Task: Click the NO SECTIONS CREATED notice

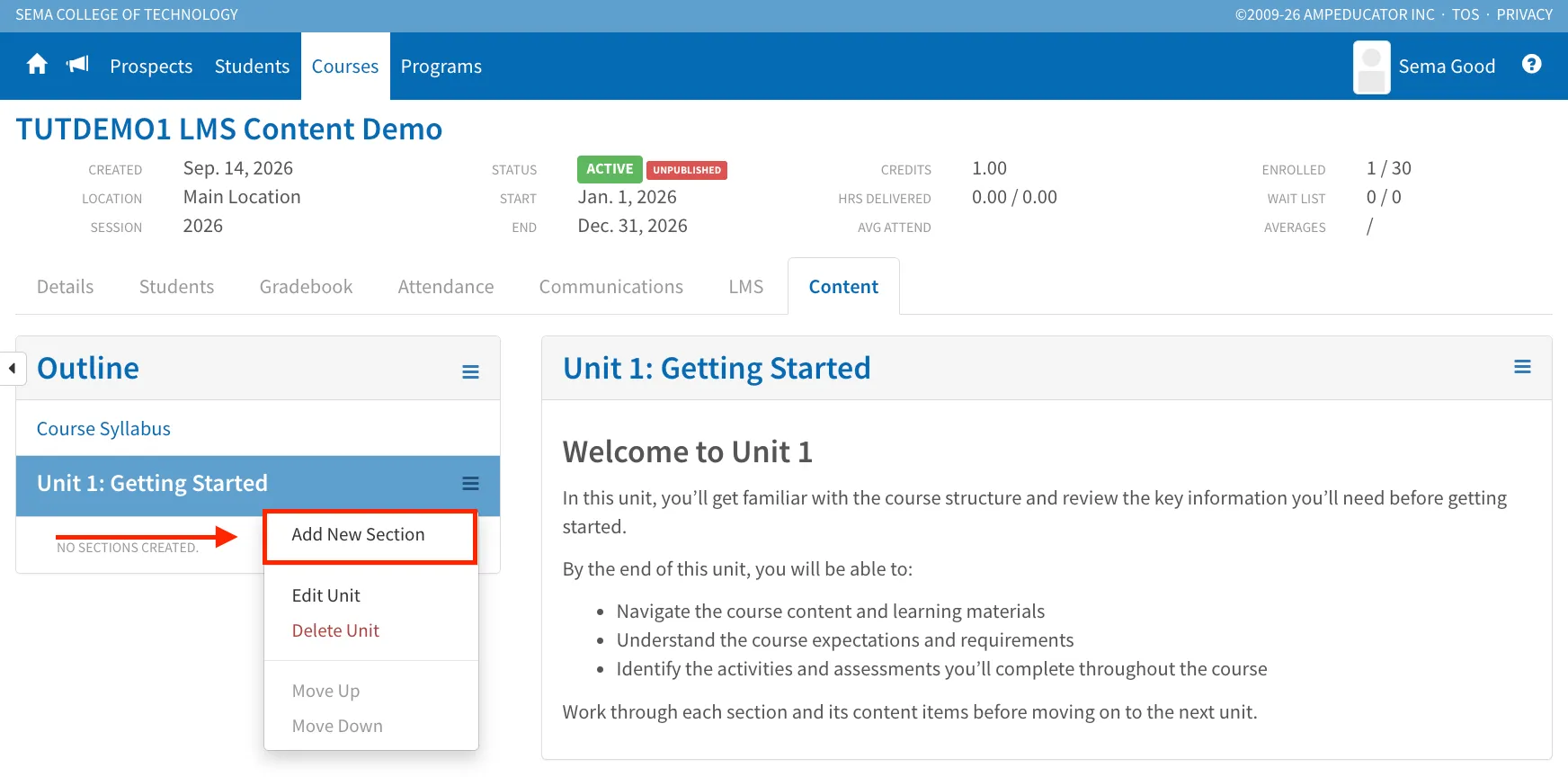Action: 128,548
